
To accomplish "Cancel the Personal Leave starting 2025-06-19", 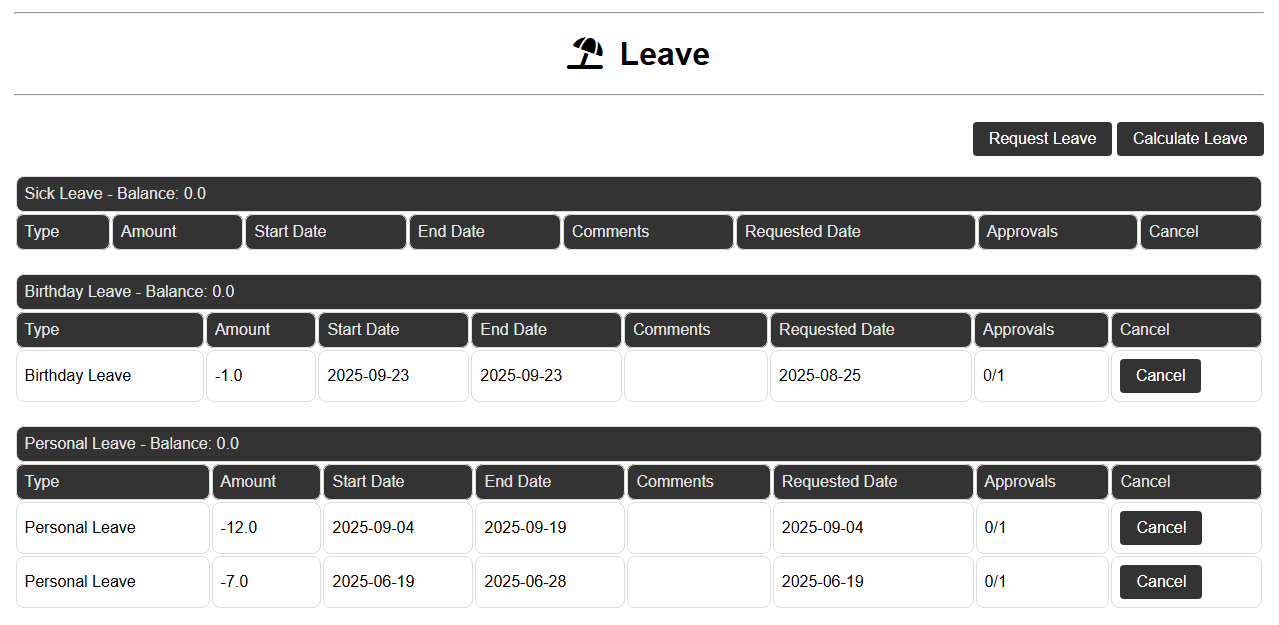I will coord(1160,581).
